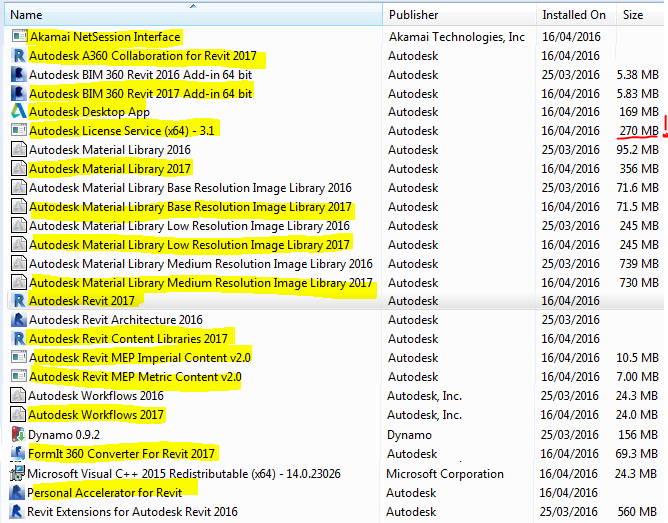The height and width of the screenshot is (523, 668).
Task: Select Microsoft Visual C++ 2015 Redistributable entry
Action: tap(184, 474)
